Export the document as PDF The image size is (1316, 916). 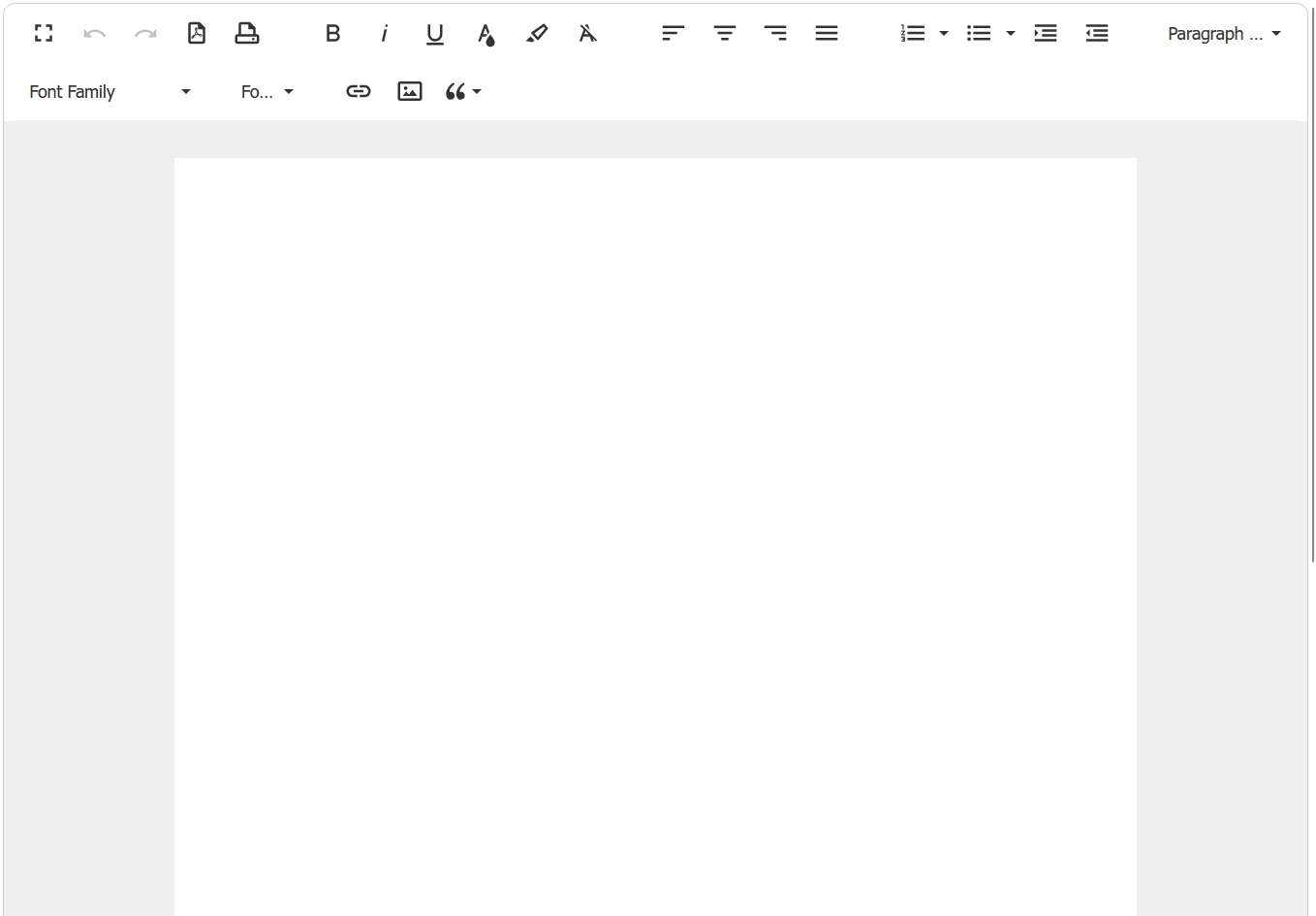click(x=197, y=32)
